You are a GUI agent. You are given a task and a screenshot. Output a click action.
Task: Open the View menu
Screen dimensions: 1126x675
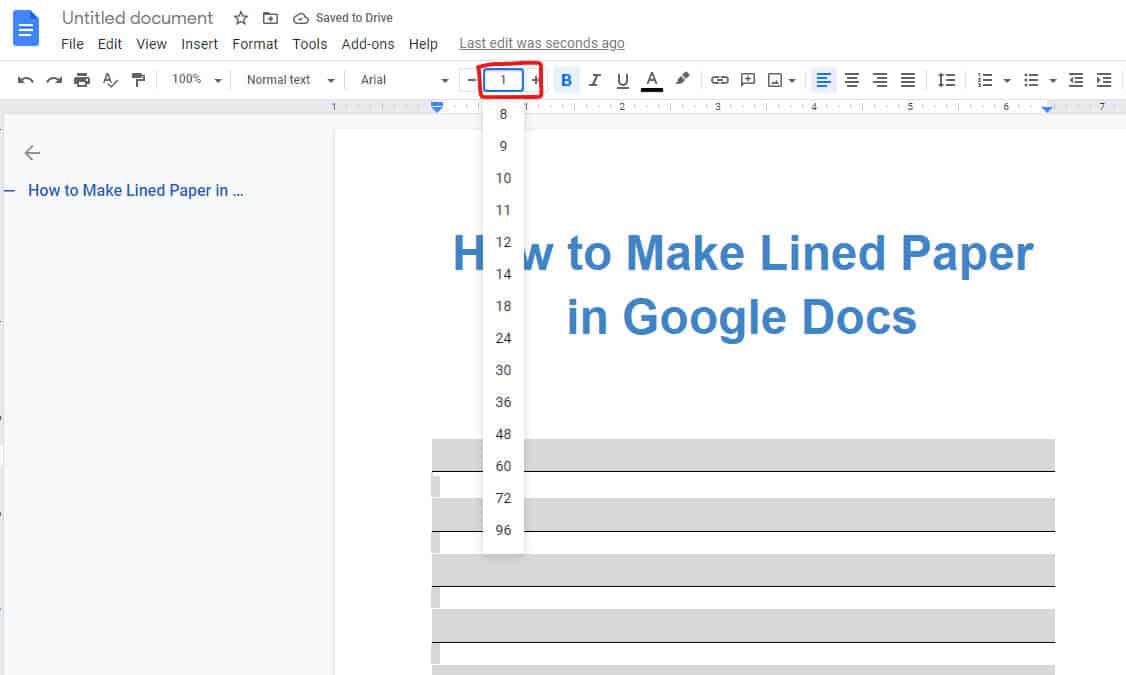(x=152, y=44)
